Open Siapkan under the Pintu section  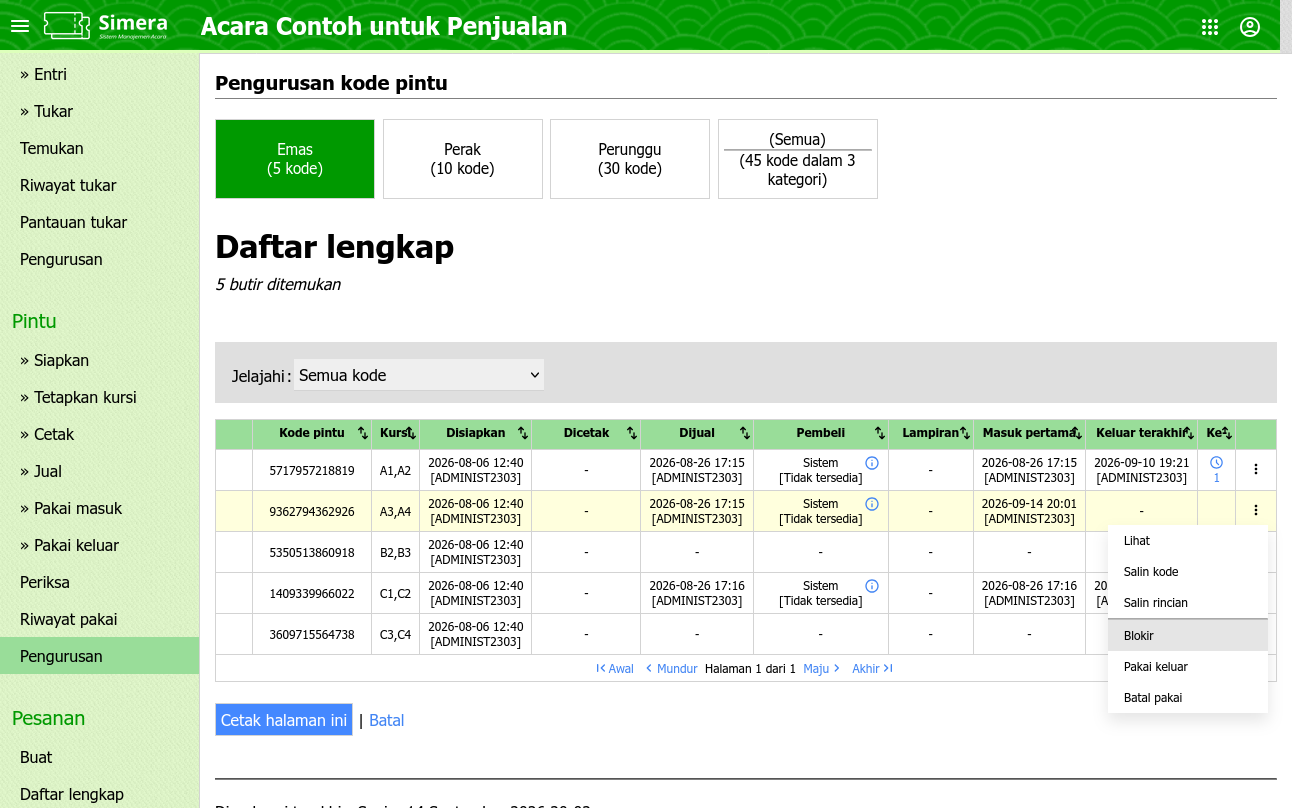tap(100, 360)
